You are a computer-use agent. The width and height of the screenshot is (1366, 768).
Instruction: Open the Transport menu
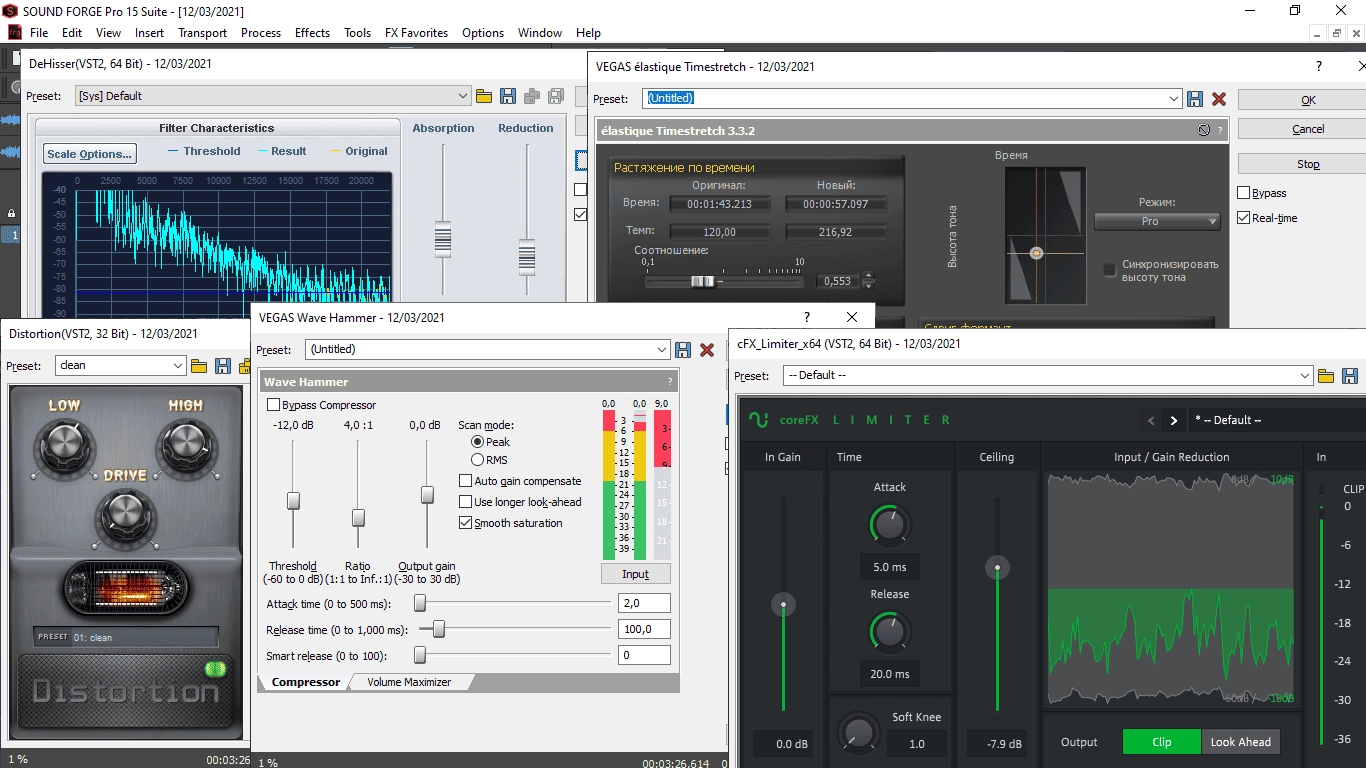tap(203, 33)
